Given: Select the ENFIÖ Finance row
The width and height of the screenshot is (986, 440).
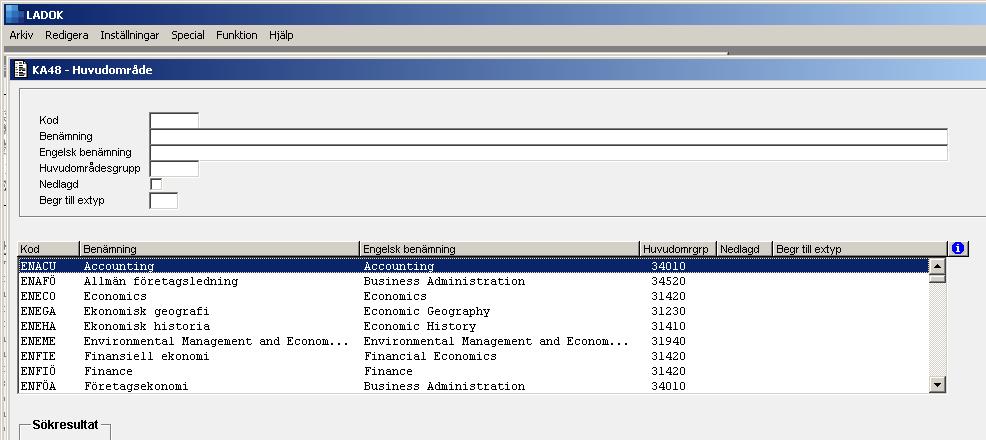Looking at the screenshot, I should 474,371.
